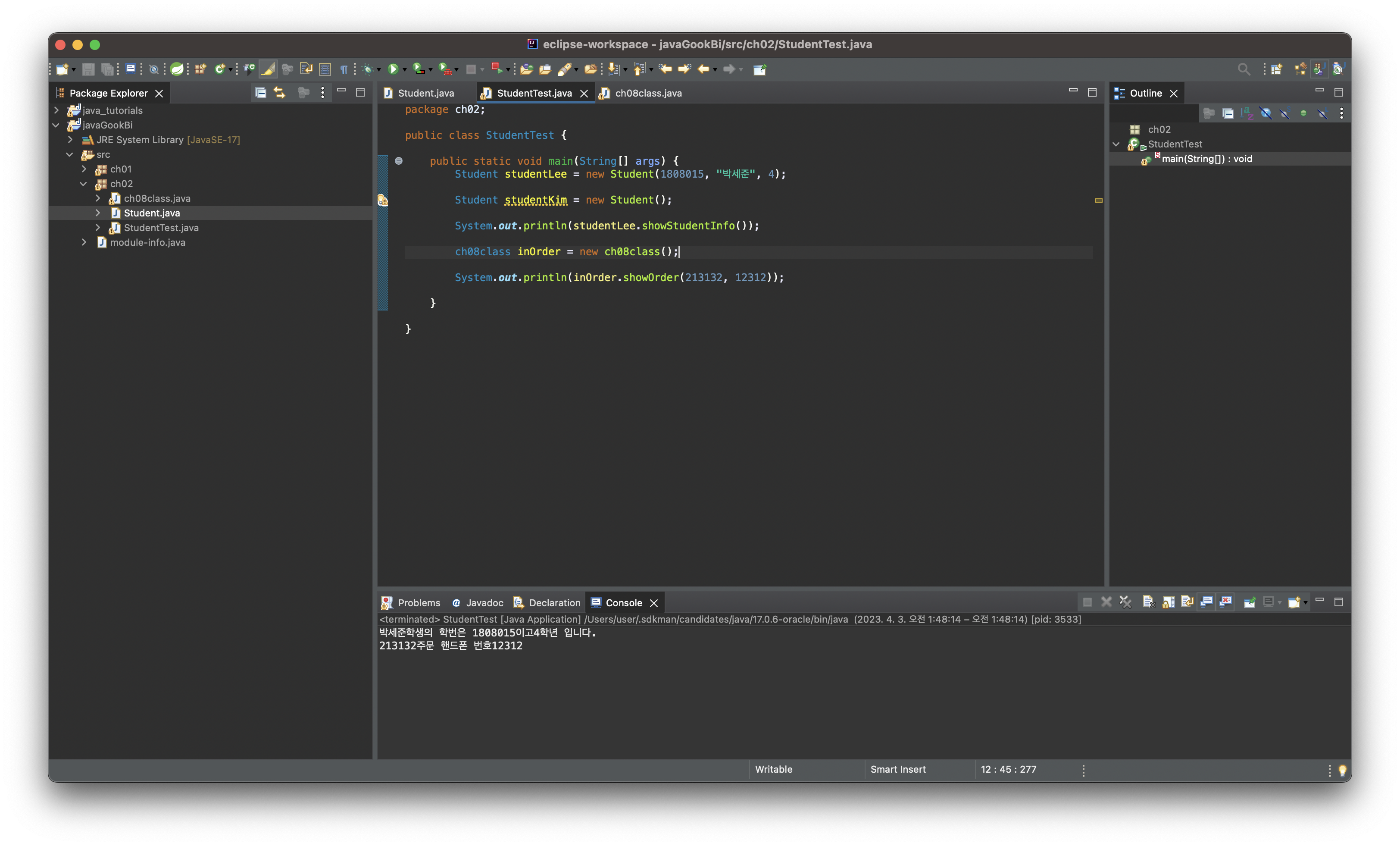Click the light bulb tip icon

tap(1342, 770)
